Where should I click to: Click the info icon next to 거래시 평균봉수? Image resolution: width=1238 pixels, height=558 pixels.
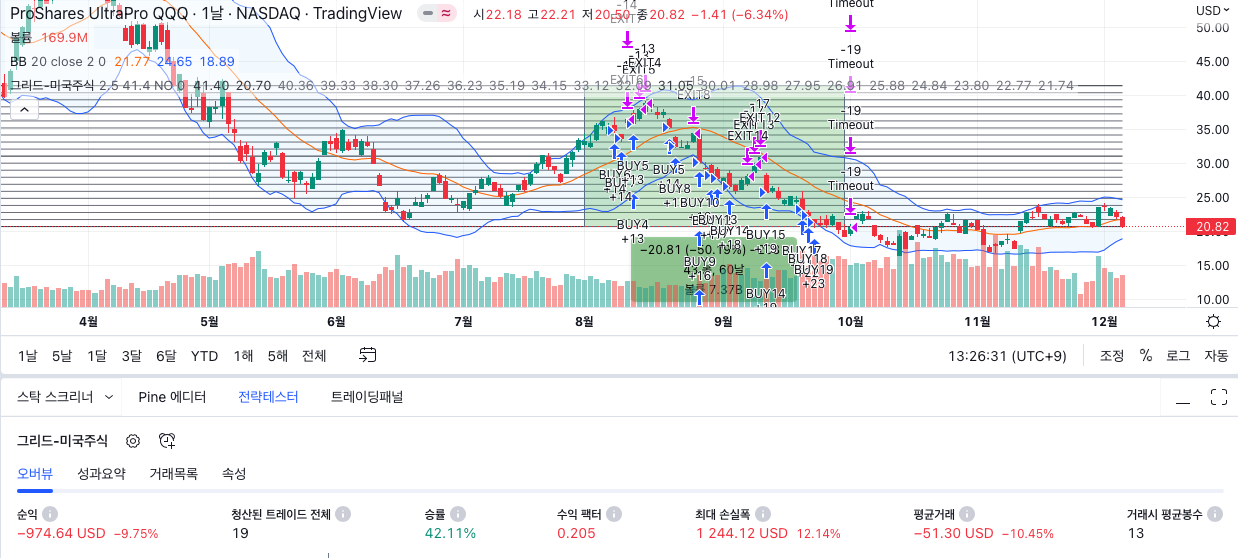[x=1215, y=514]
